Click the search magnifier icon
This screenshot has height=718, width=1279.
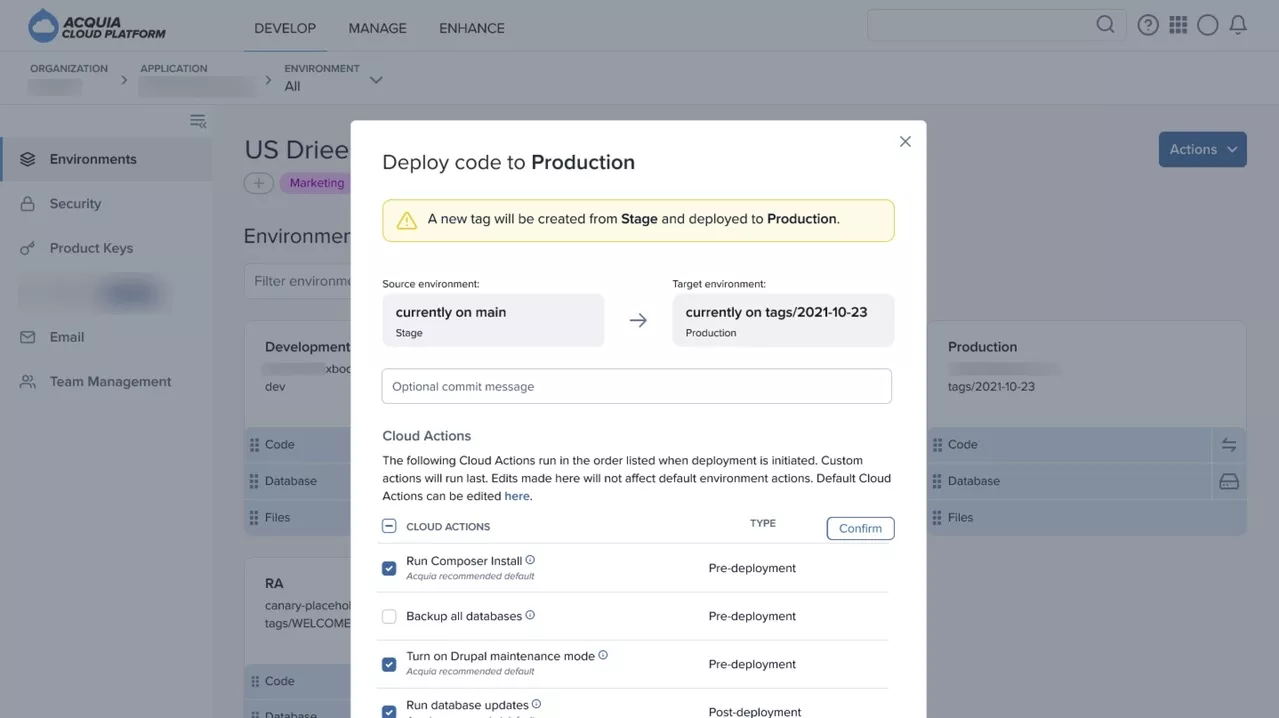coord(1104,25)
